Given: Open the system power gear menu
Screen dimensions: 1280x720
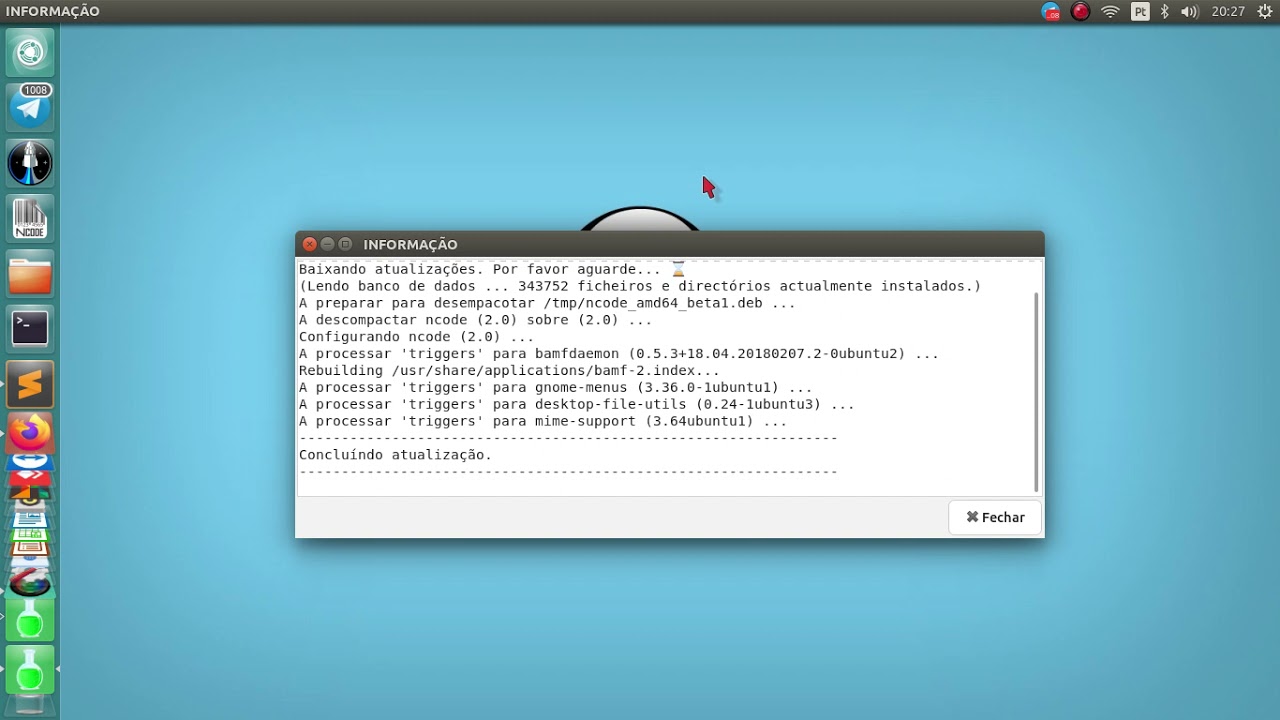Looking at the screenshot, I should click(x=1265, y=12).
